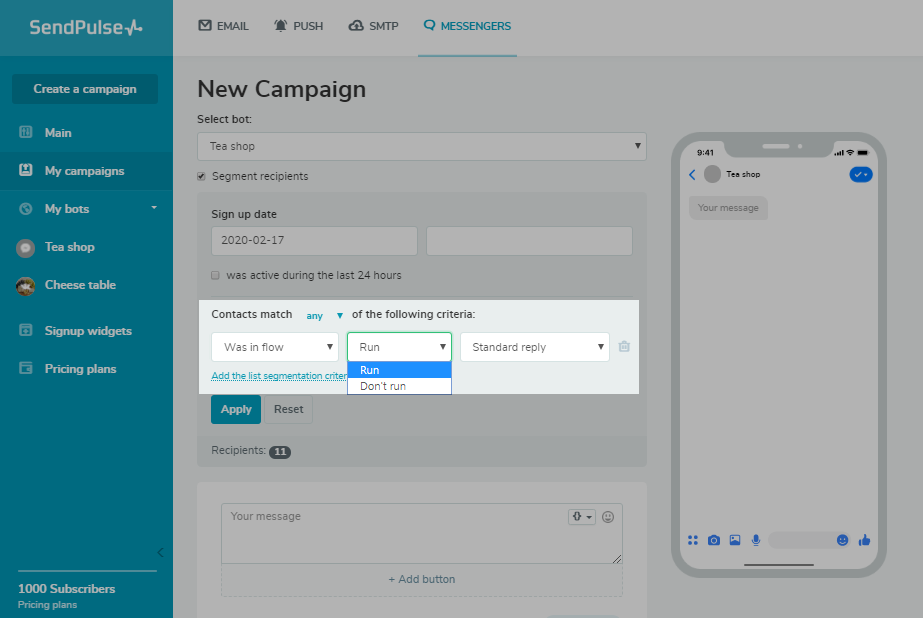
Task: Open My campaigns in the sidebar
Action: (87, 171)
